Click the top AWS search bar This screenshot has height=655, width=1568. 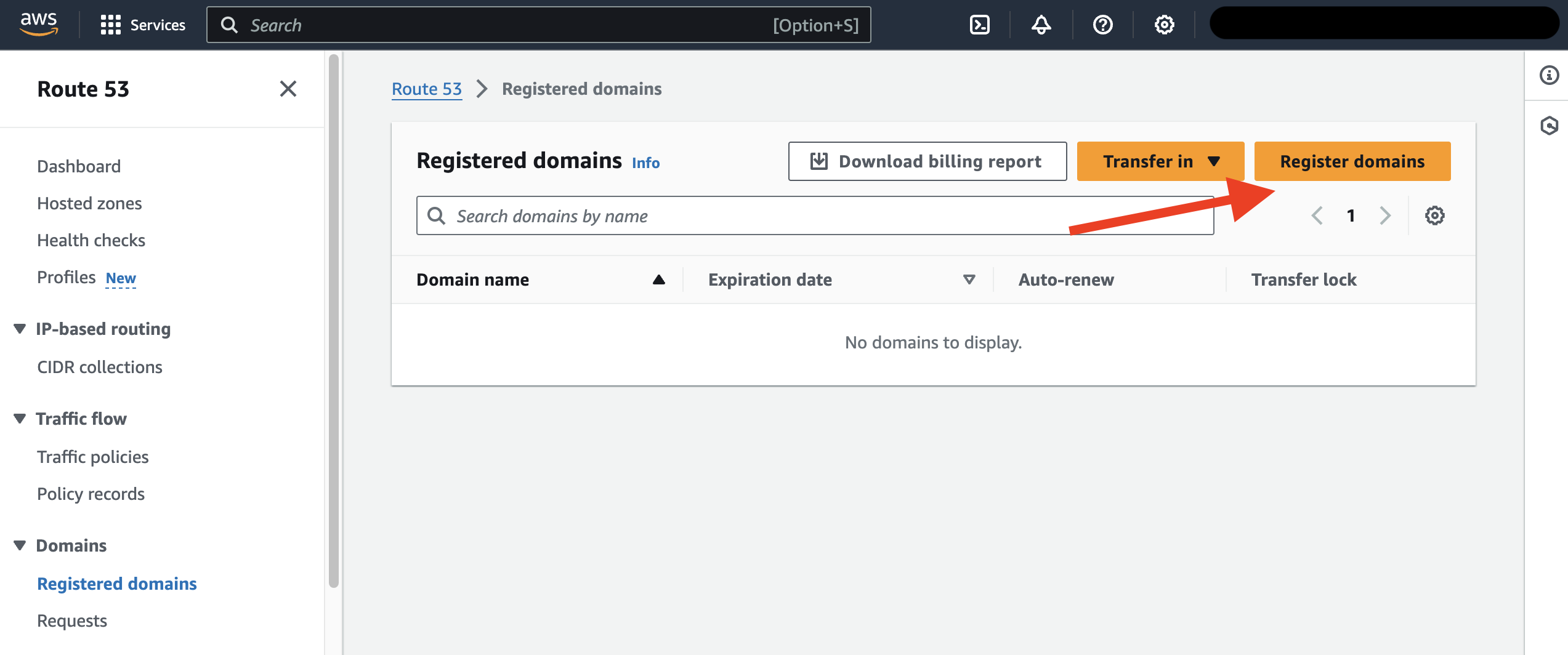point(538,25)
